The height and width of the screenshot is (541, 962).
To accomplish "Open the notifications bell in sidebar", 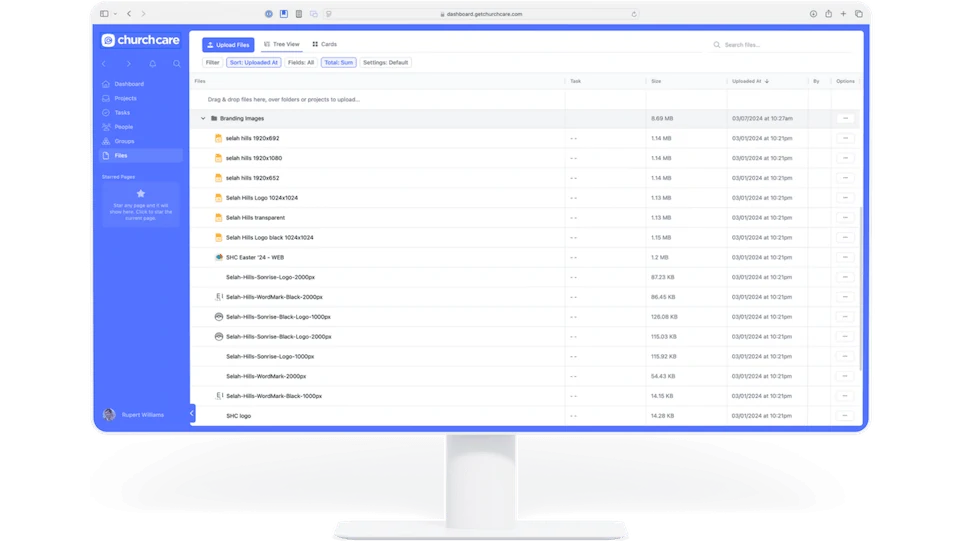I will (x=153, y=64).
